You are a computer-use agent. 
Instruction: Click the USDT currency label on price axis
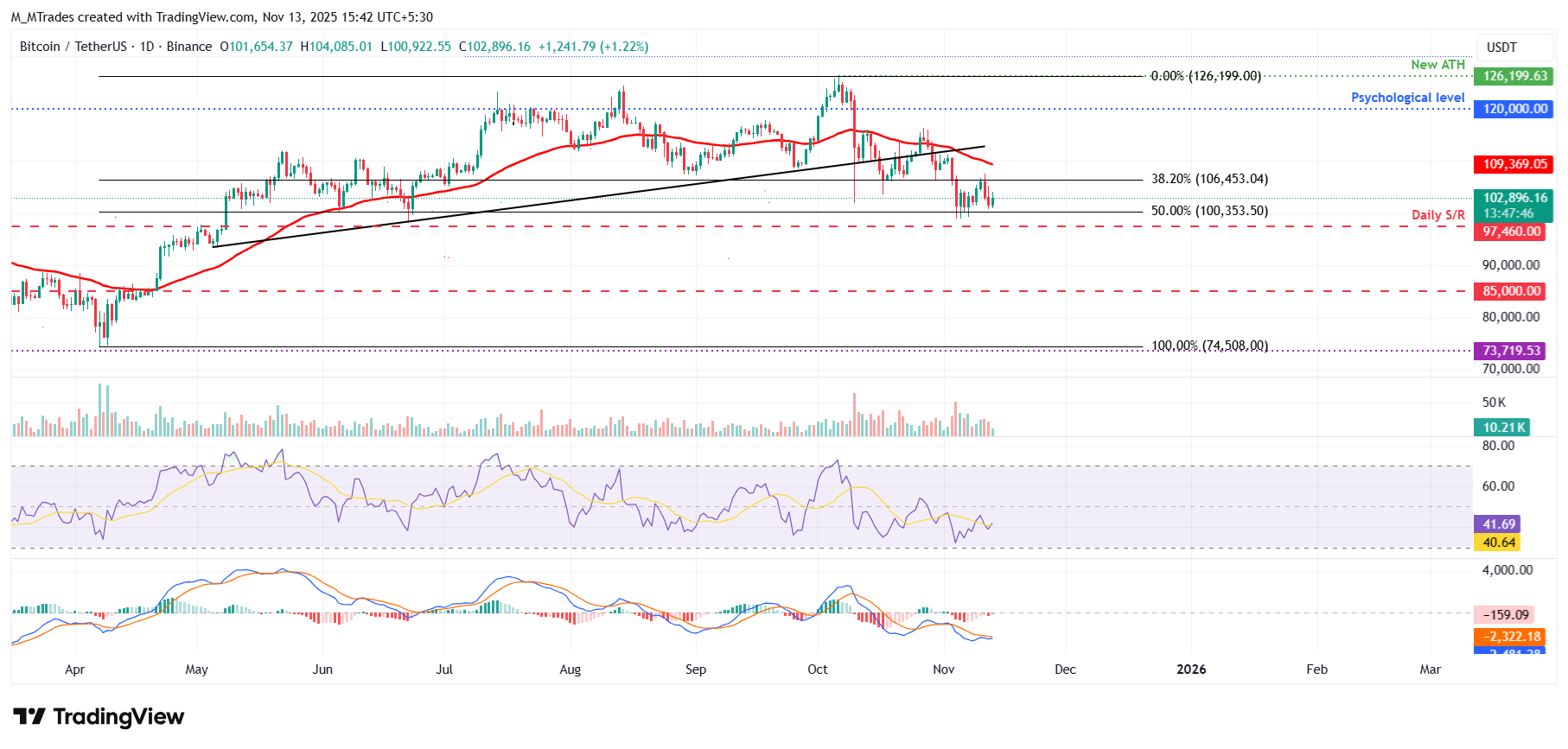(x=1501, y=48)
